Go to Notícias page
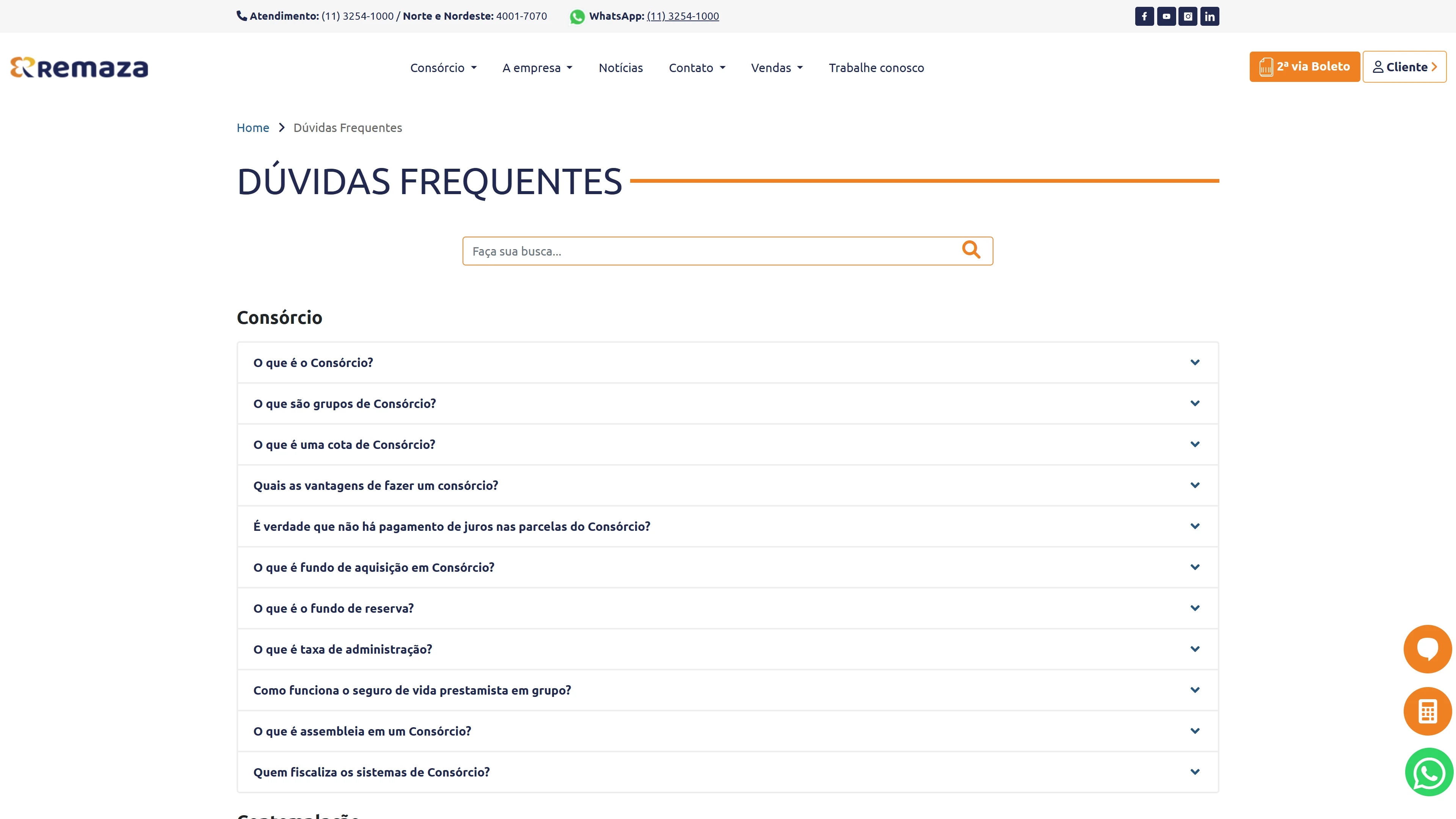This screenshot has height=819, width=1456. click(621, 68)
